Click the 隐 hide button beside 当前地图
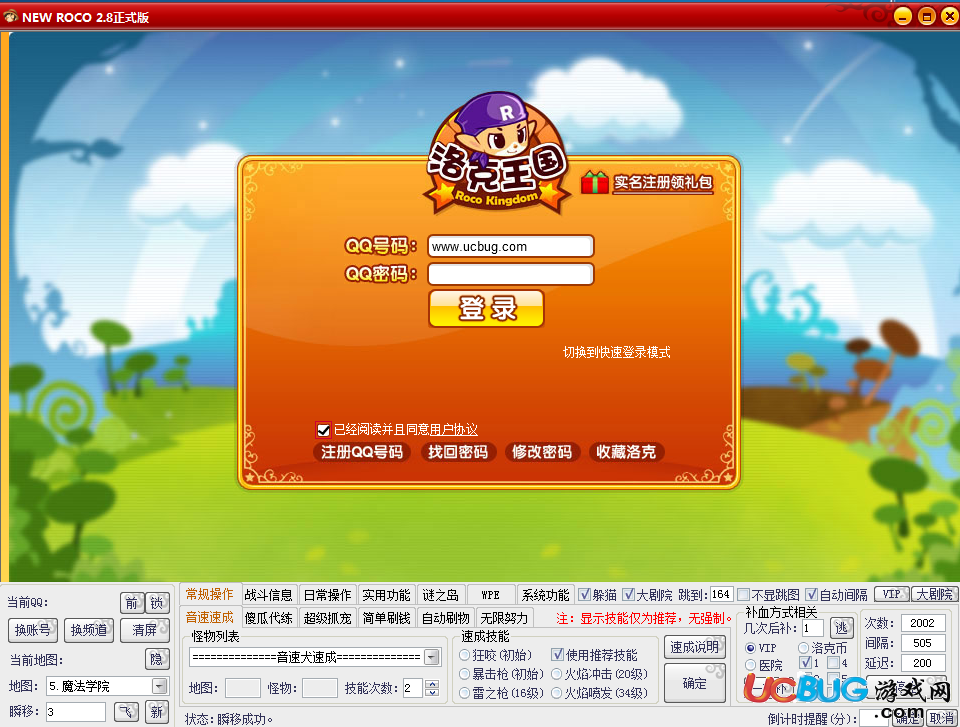Screen dimensions: 960x727 coord(157,659)
